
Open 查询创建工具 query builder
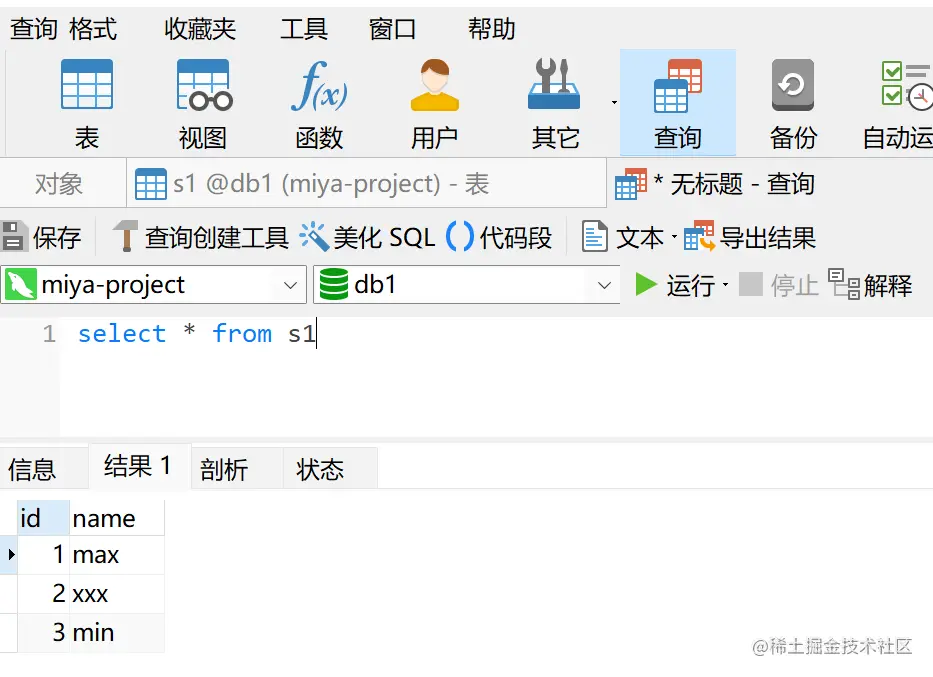201,237
